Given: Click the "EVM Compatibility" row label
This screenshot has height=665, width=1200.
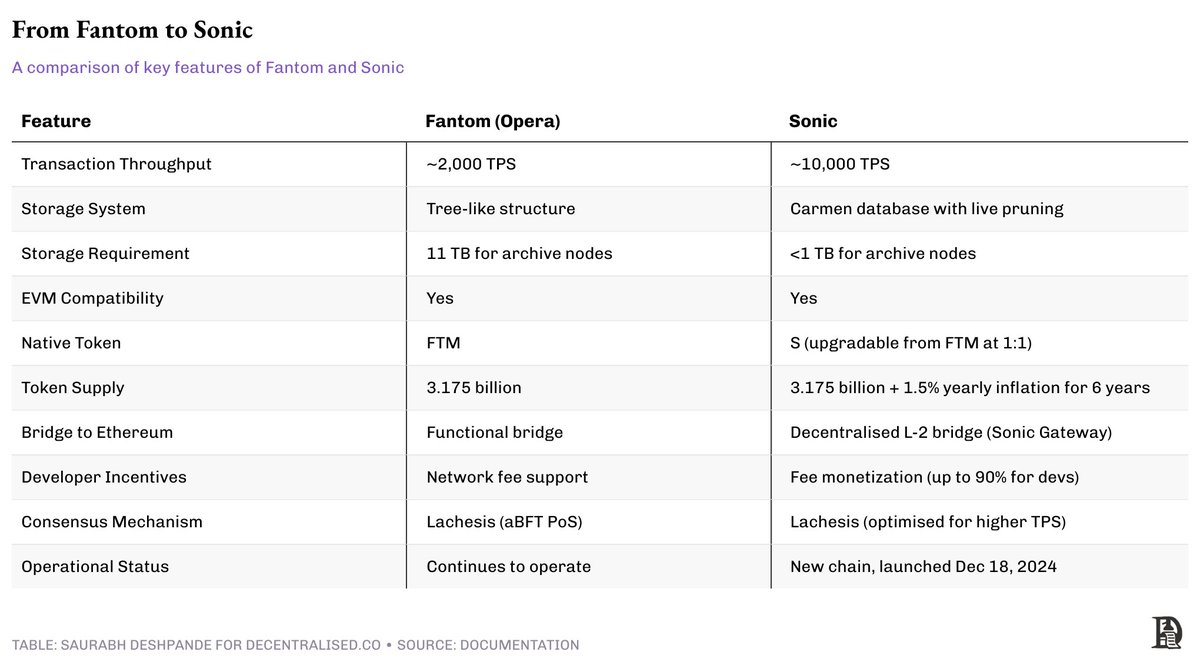Looking at the screenshot, I should tap(92, 298).
